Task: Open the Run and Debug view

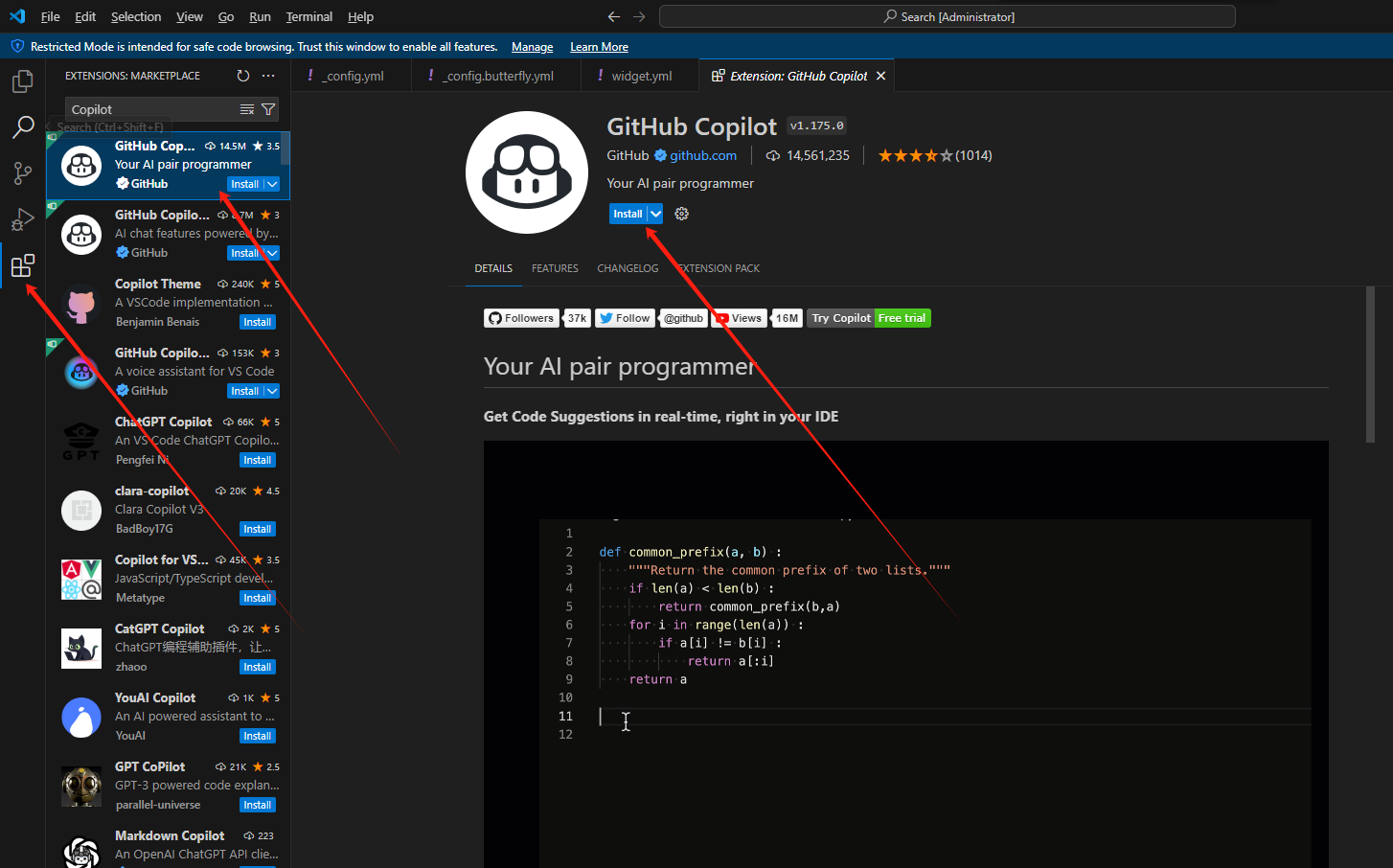Action: tap(22, 219)
